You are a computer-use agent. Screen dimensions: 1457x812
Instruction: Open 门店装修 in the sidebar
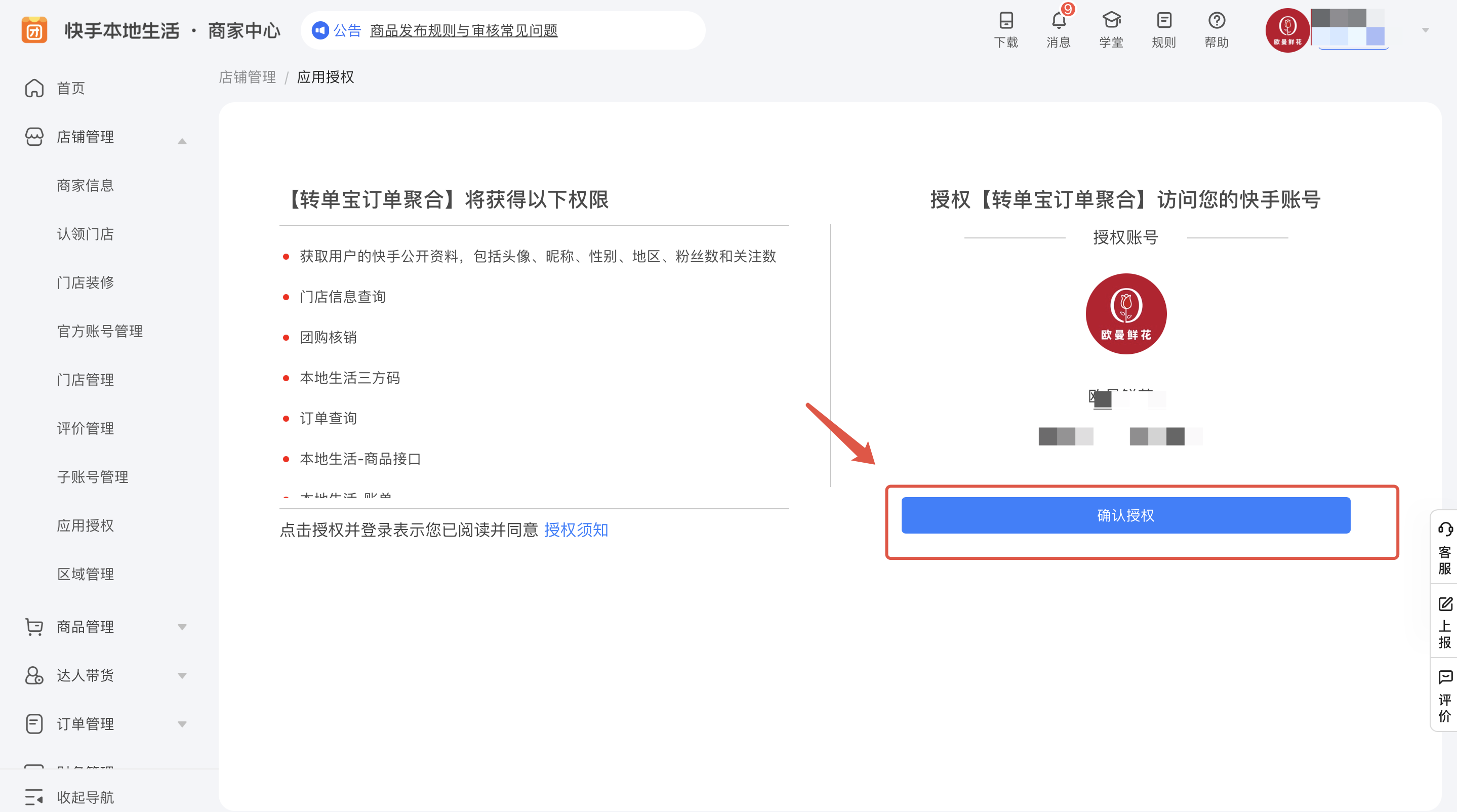click(86, 282)
